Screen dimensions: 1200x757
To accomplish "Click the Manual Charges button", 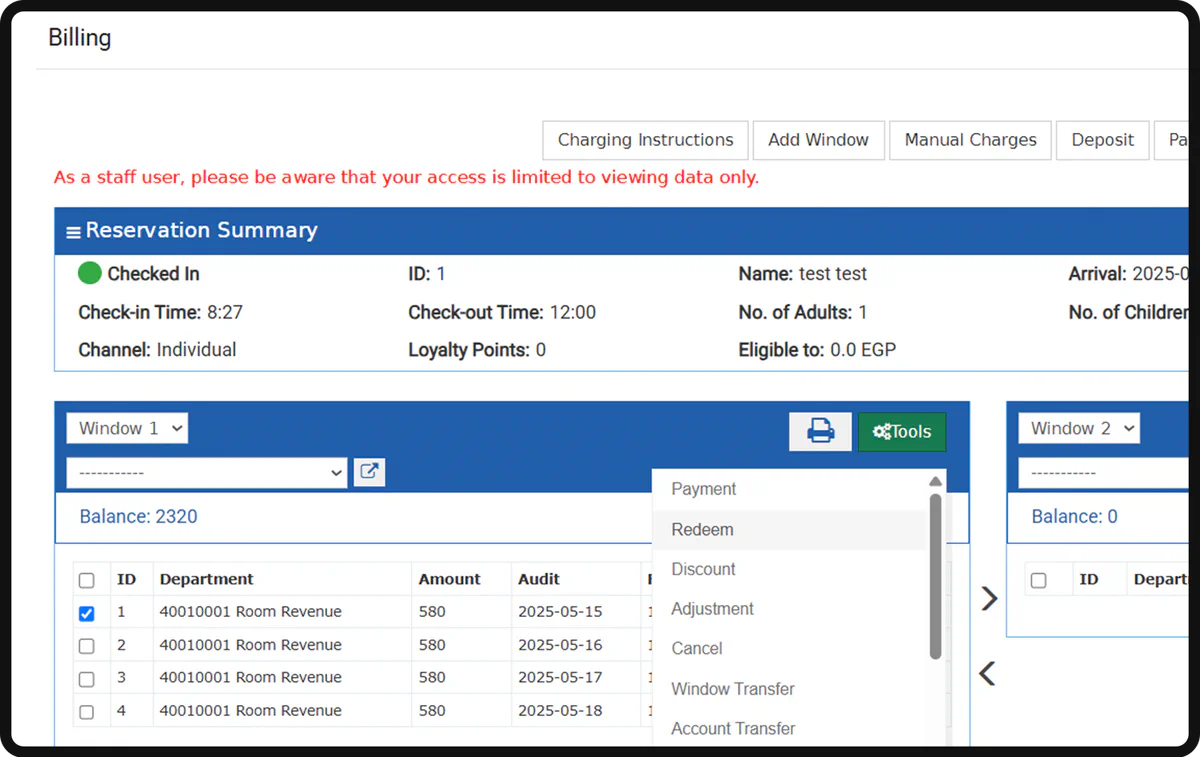I will point(970,140).
